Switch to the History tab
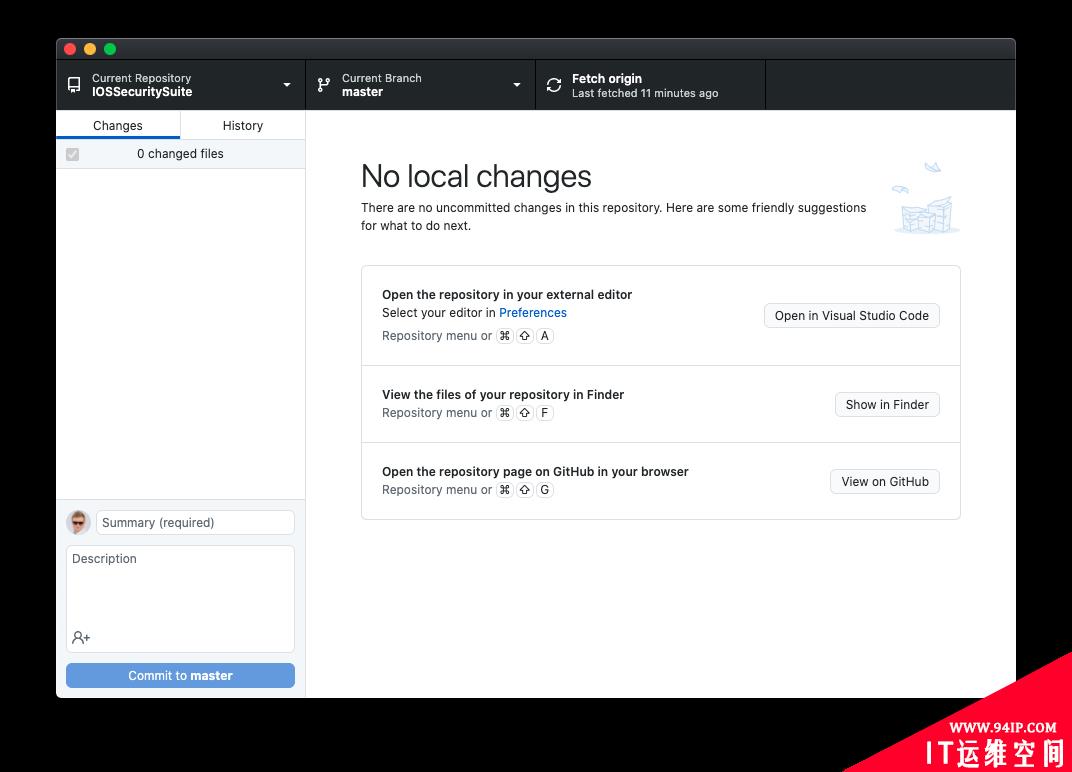Image resolution: width=1072 pixels, height=772 pixels. (x=243, y=125)
